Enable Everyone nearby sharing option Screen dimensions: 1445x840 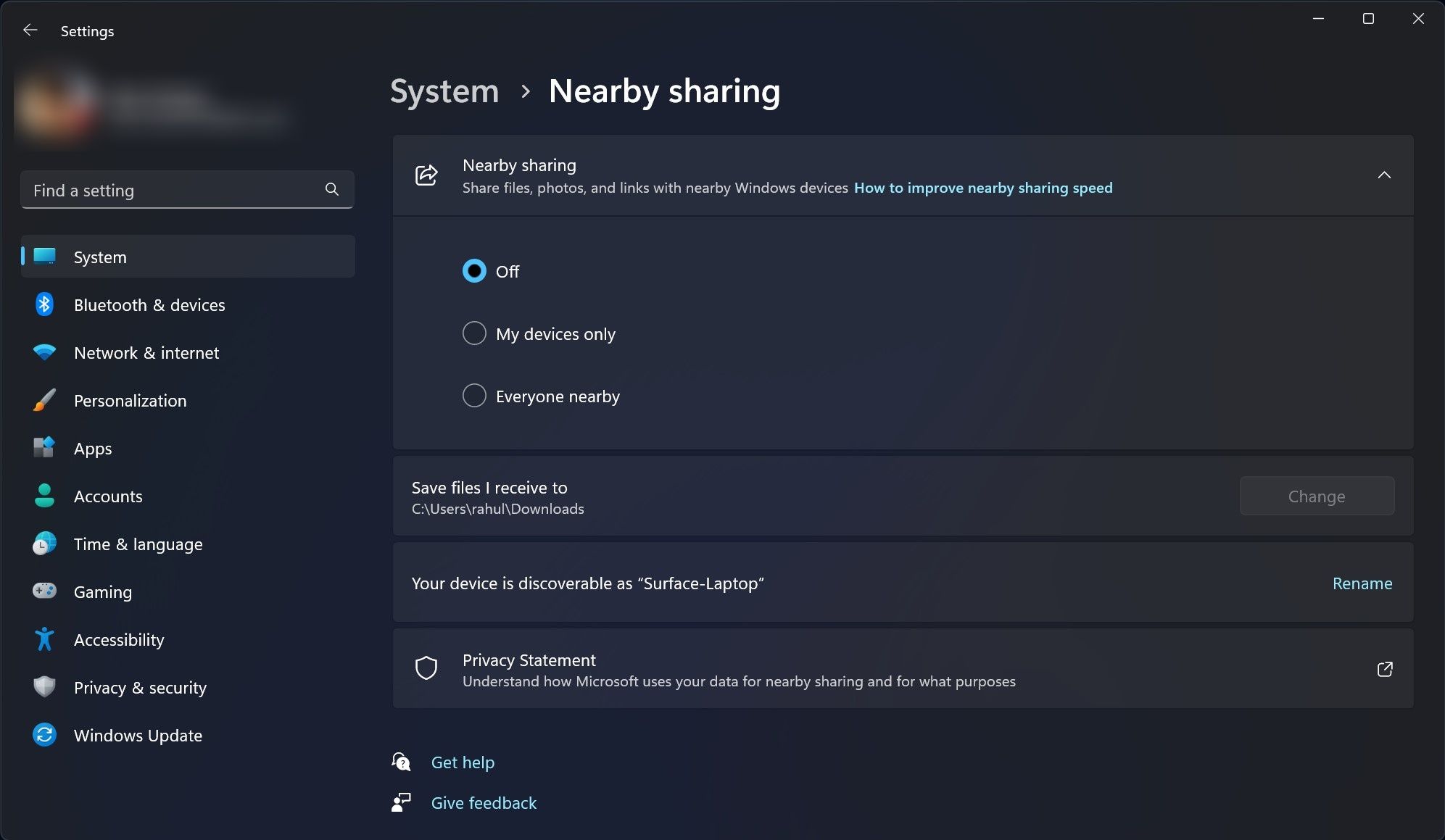coord(473,395)
